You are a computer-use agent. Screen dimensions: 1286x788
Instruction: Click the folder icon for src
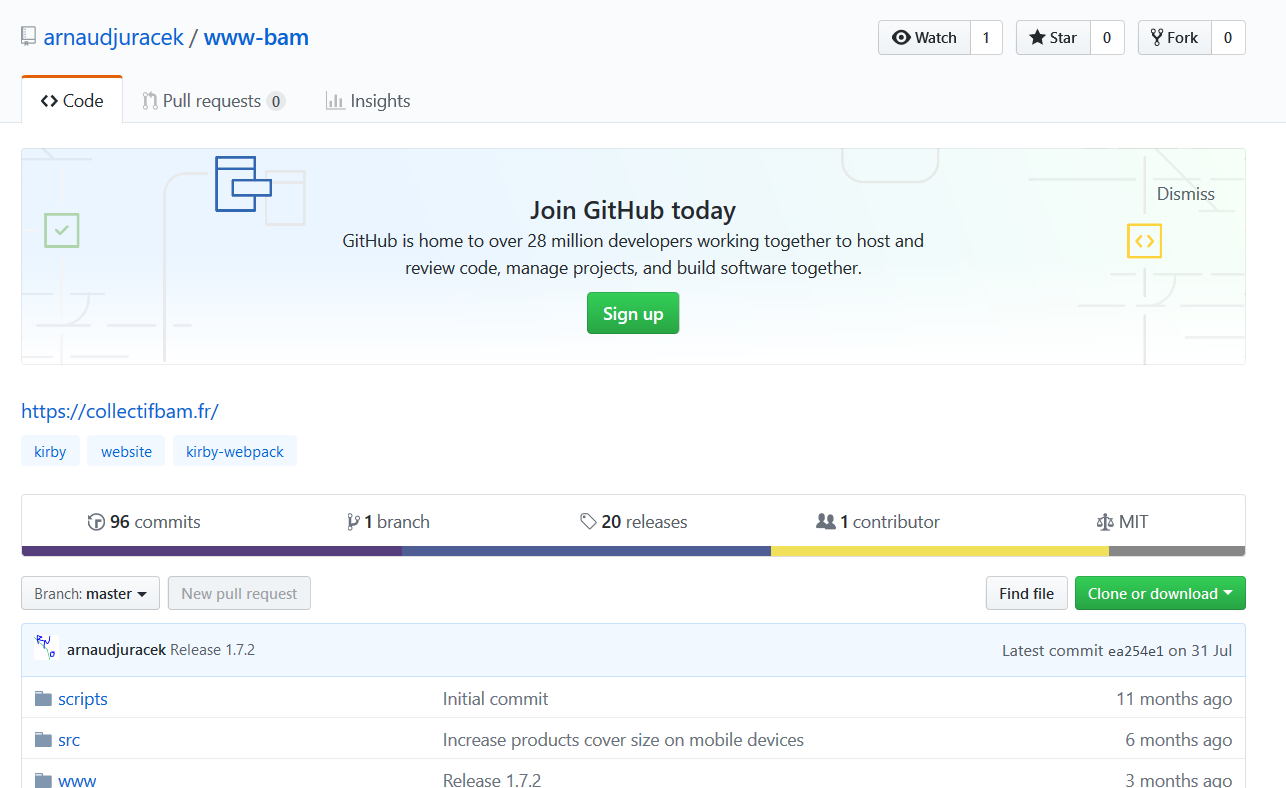tap(43, 740)
